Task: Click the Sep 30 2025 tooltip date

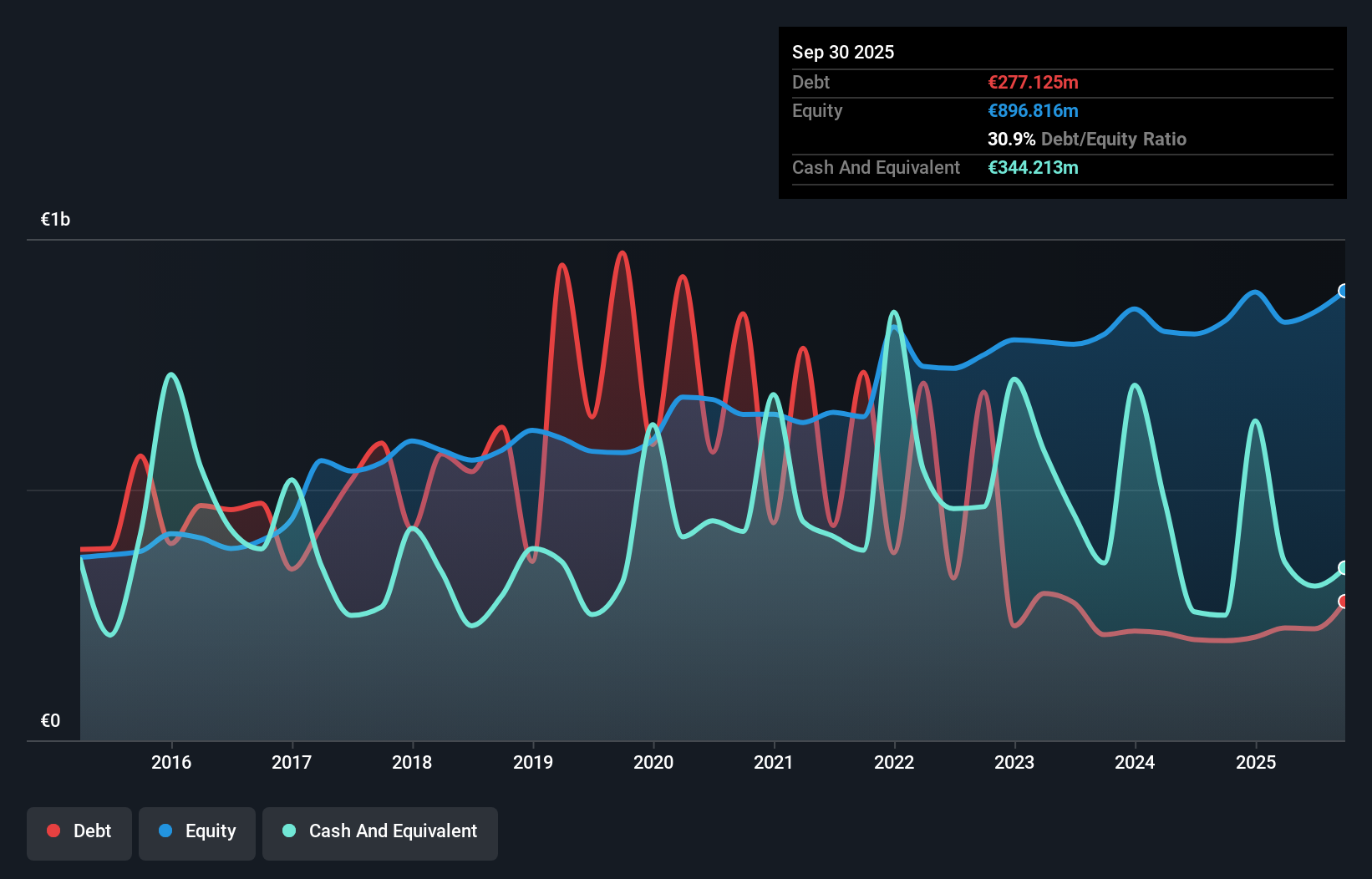Action: (843, 52)
